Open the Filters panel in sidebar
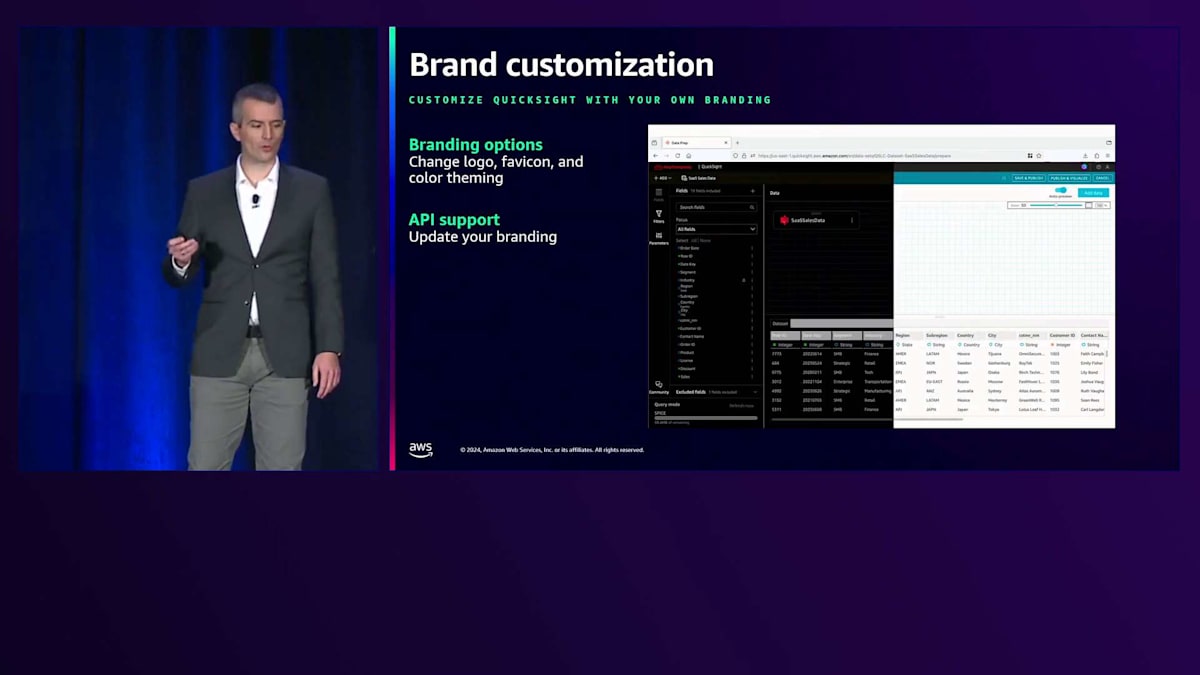The image size is (1200, 675). pyautogui.click(x=659, y=216)
